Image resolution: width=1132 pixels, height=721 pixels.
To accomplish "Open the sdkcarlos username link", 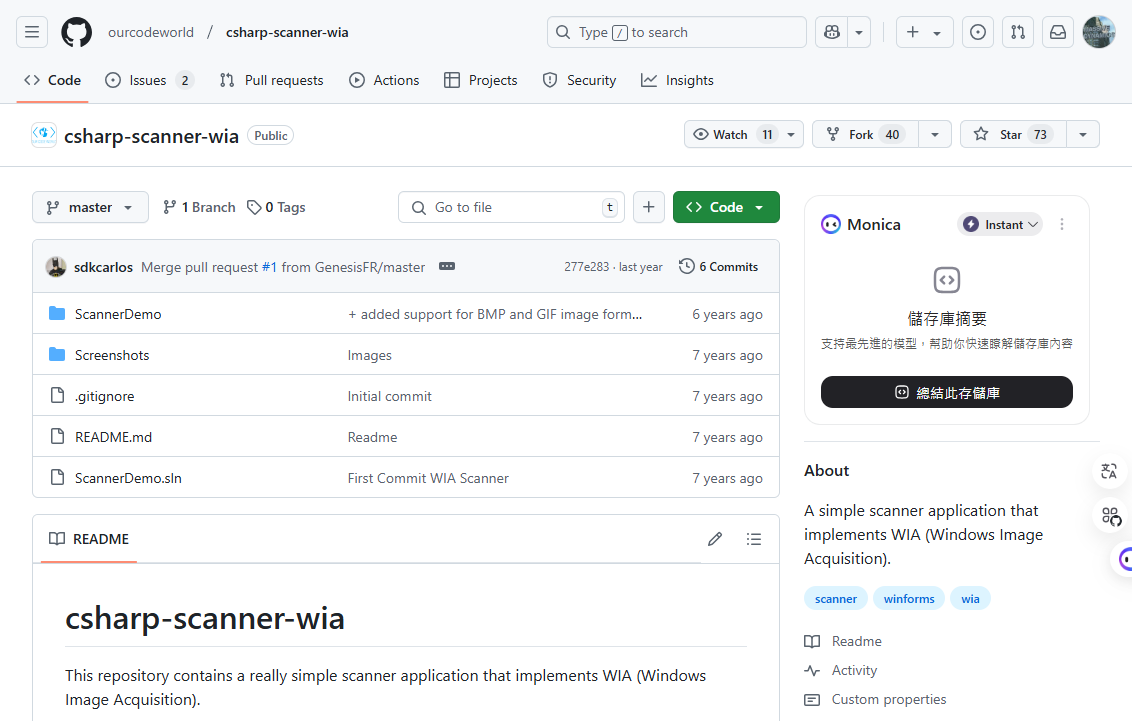I will [103, 267].
